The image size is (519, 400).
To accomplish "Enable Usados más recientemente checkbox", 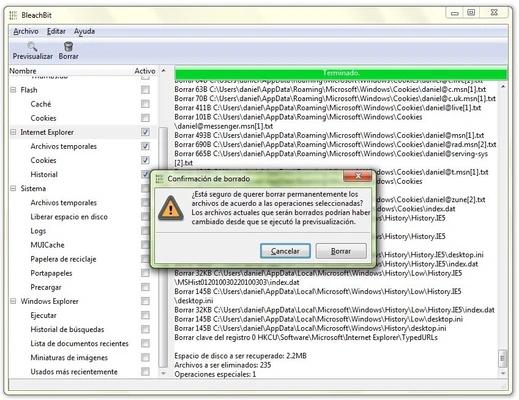I will (x=145, y=371).
